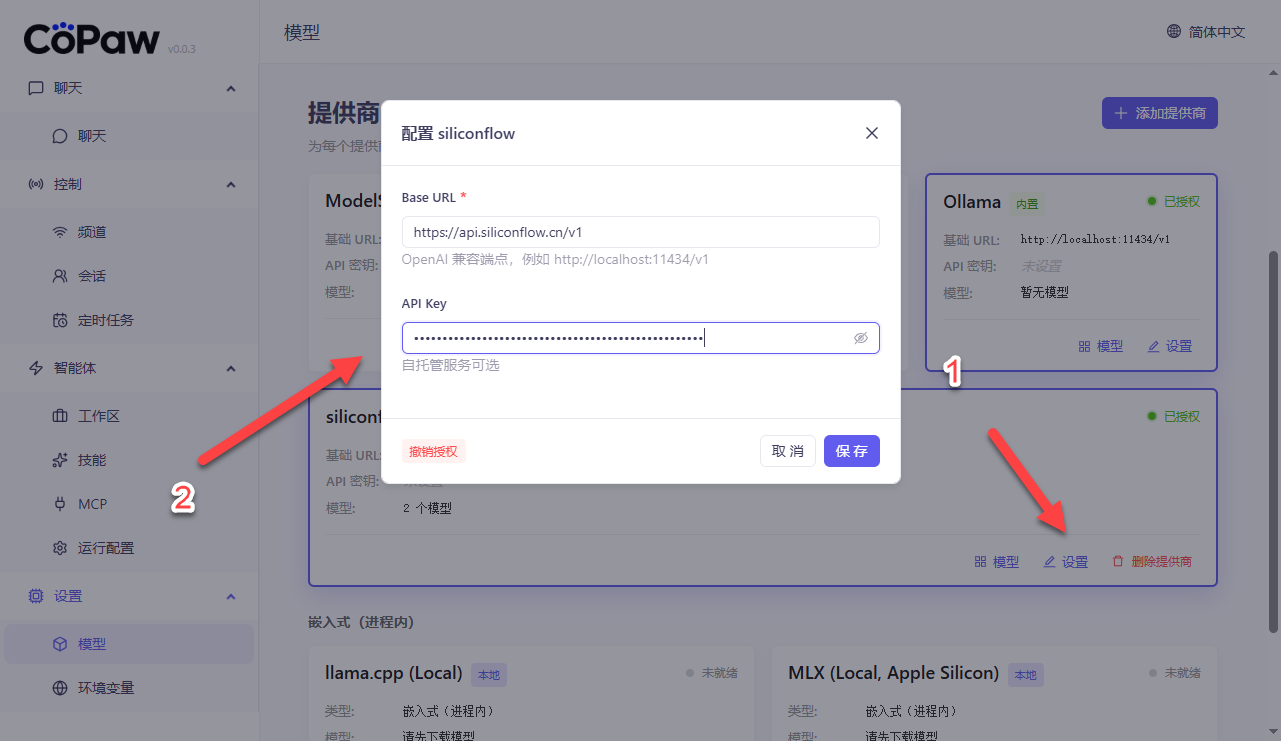Click the 已授权 status on Ollama card

point(1173,201)
